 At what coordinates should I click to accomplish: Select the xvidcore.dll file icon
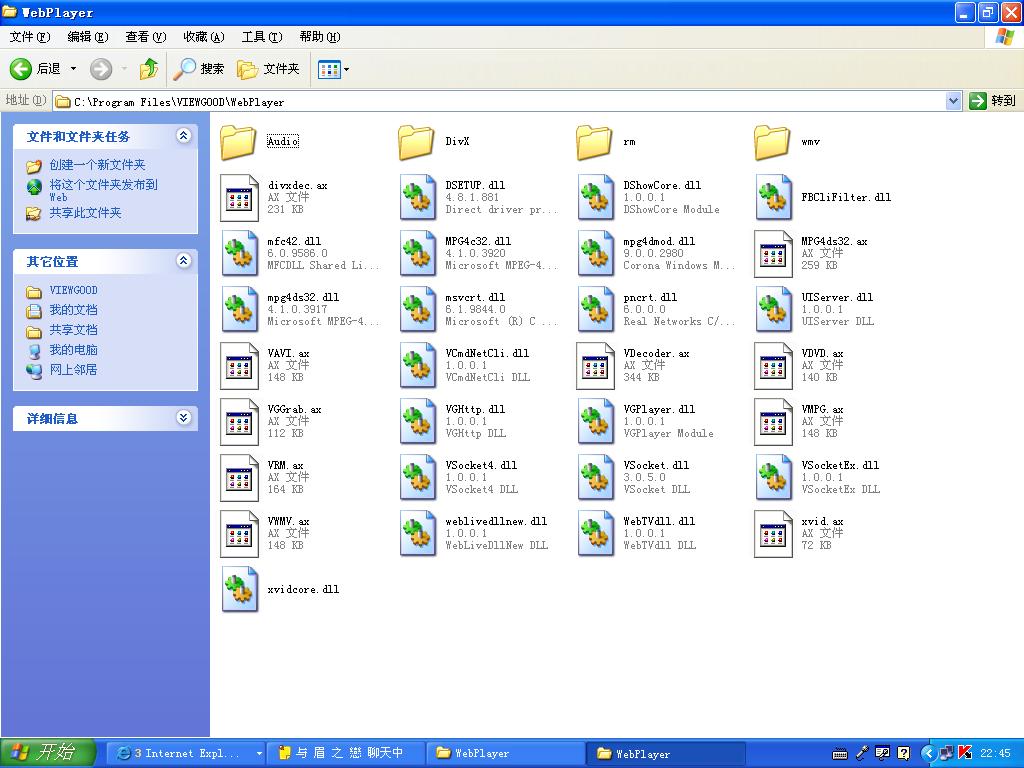tap(239, 590)
